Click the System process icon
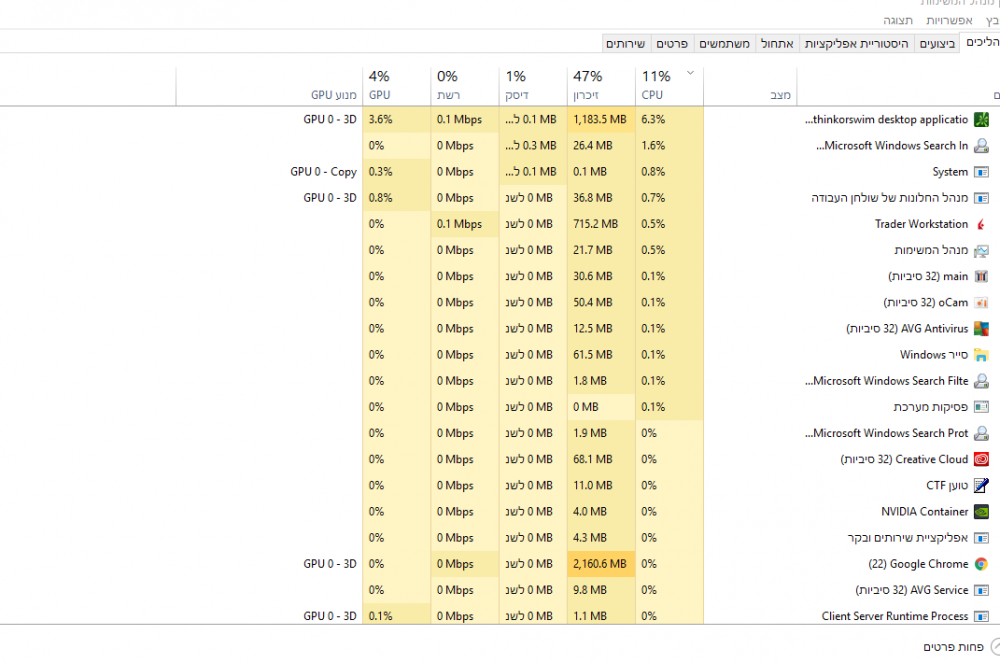This screenshot has width=1000, height=663. [x=981, y=171]
